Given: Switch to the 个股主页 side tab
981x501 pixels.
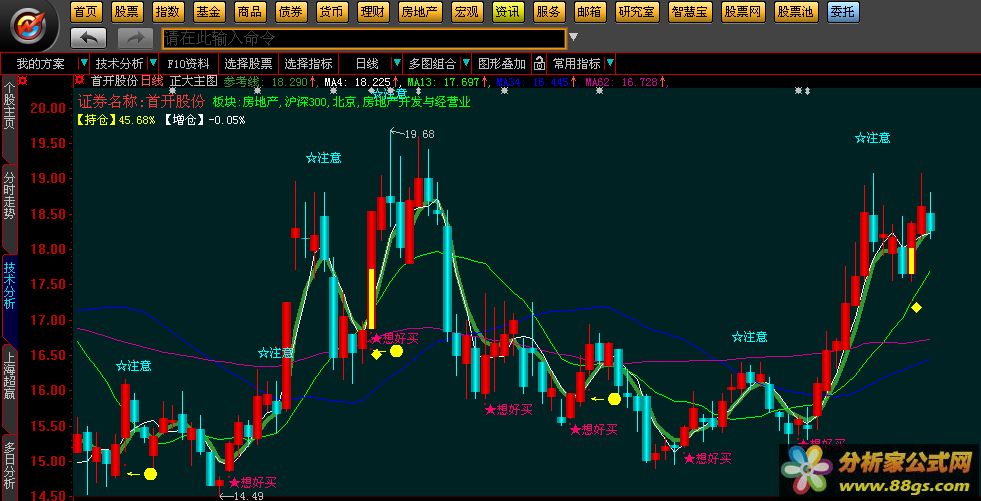Looking at the screenshot, I should coord(9,118).
